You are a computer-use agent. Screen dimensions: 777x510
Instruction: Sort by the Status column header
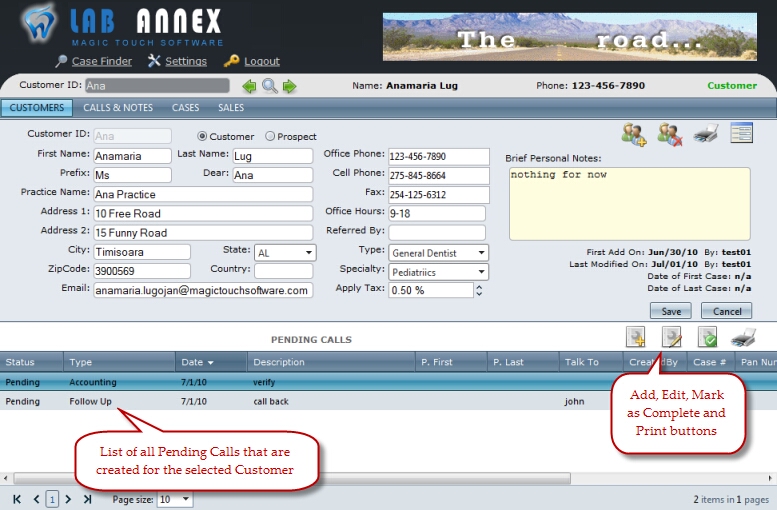[31, 362]
